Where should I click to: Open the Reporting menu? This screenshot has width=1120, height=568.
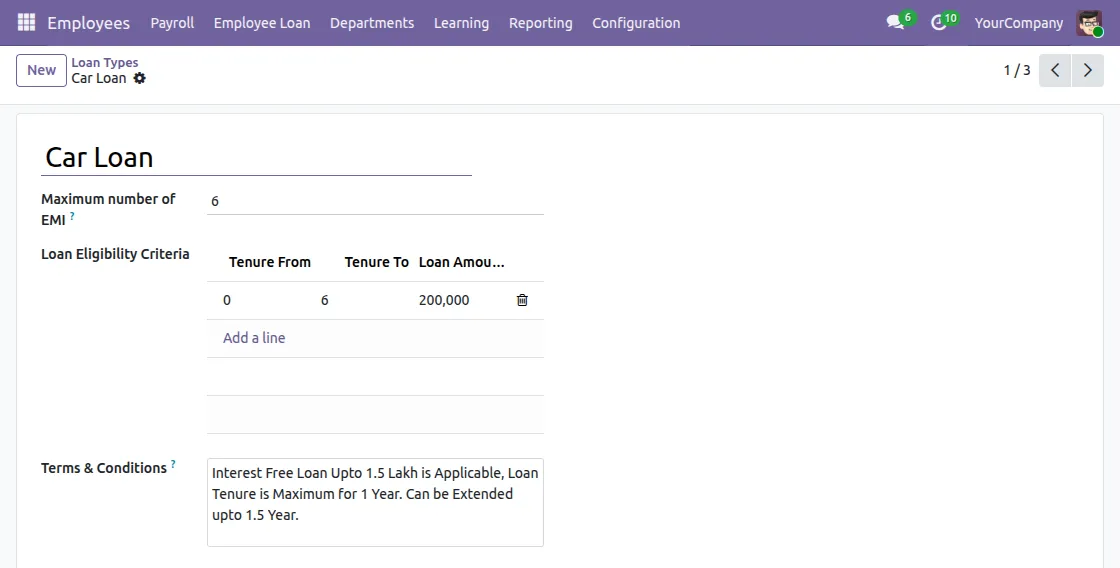tap(541, 23)
